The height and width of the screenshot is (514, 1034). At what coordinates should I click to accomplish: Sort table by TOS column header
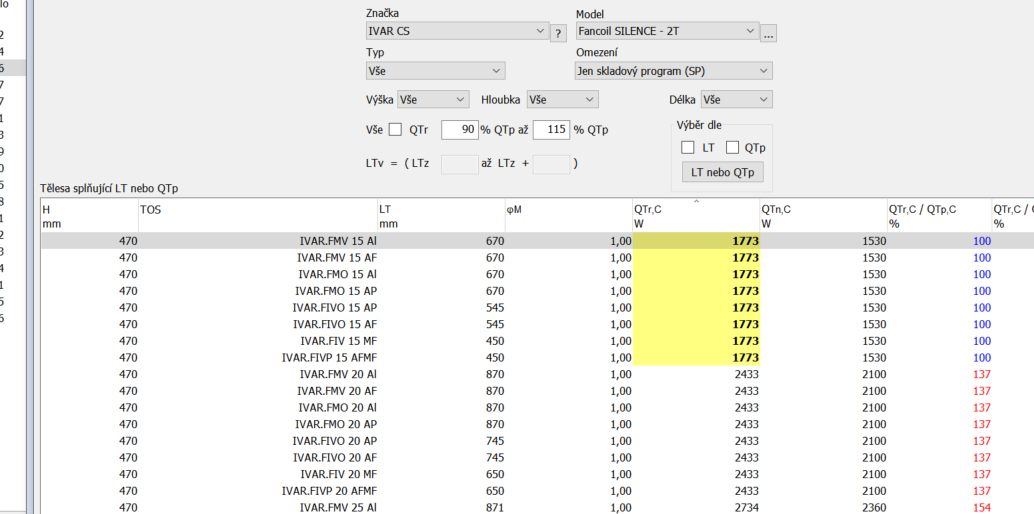[258, 216]
